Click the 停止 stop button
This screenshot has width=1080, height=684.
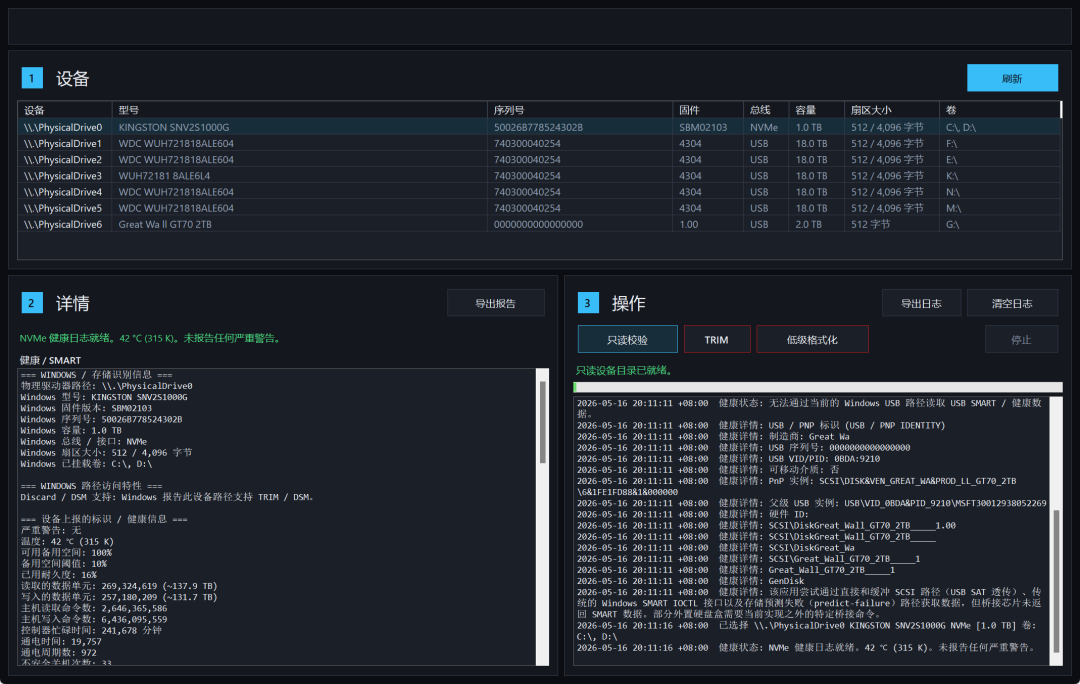[1021, 340]
